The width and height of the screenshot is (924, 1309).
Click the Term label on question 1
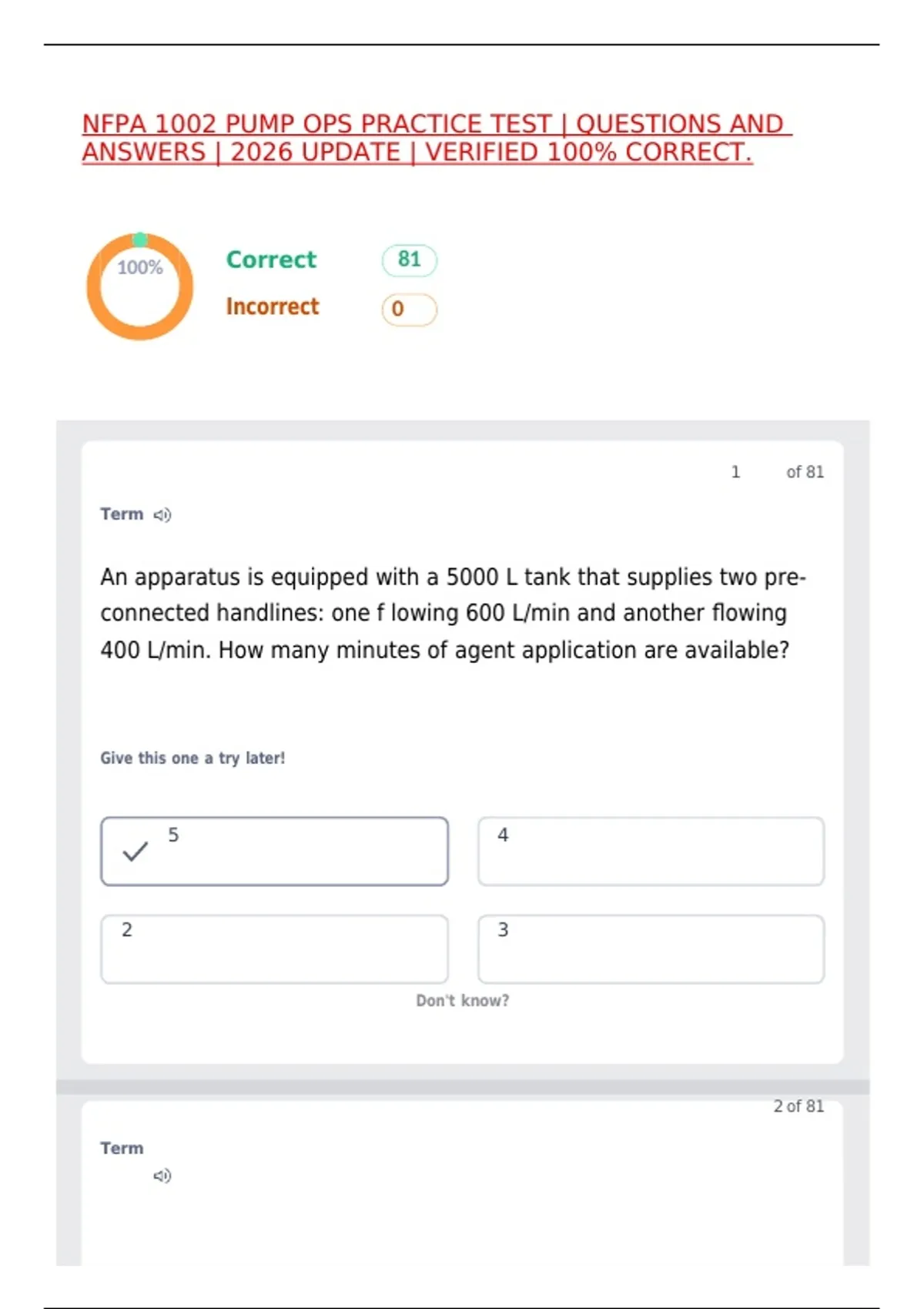[x=122, y=514]
